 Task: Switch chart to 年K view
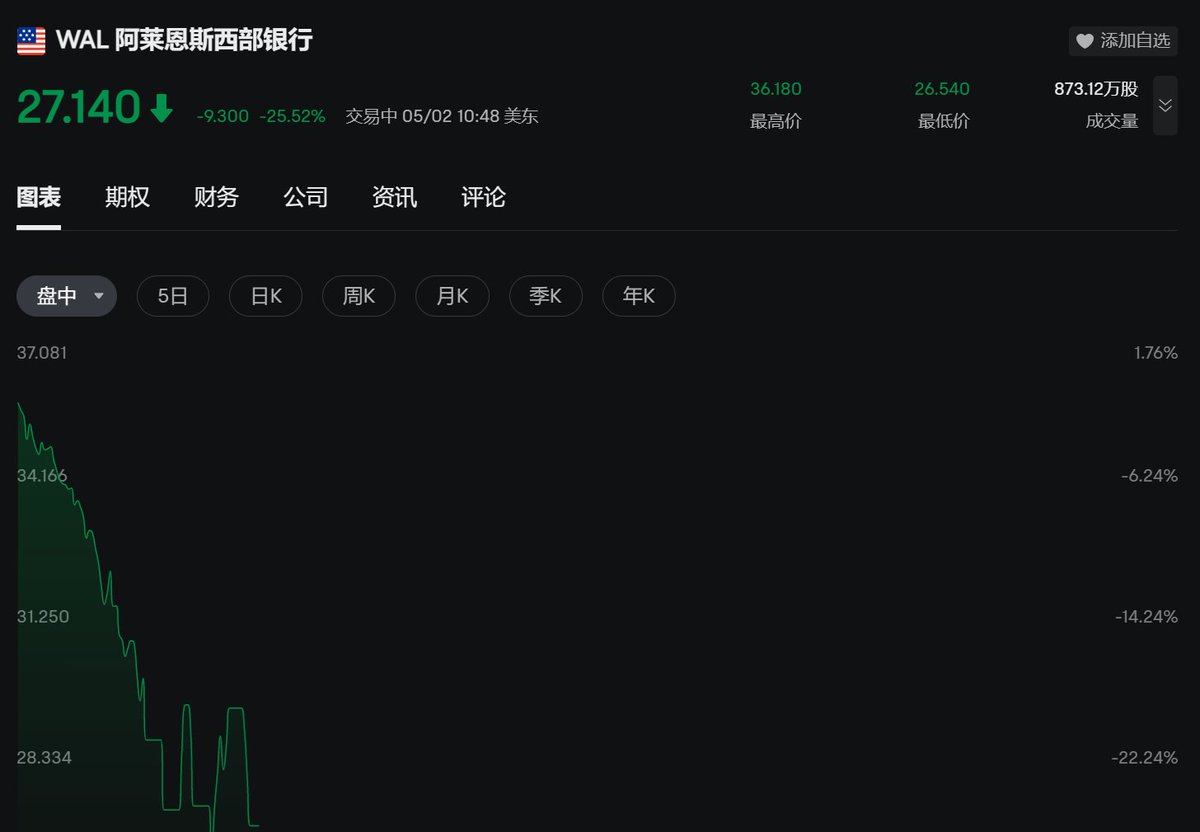(x=639, y=296)
